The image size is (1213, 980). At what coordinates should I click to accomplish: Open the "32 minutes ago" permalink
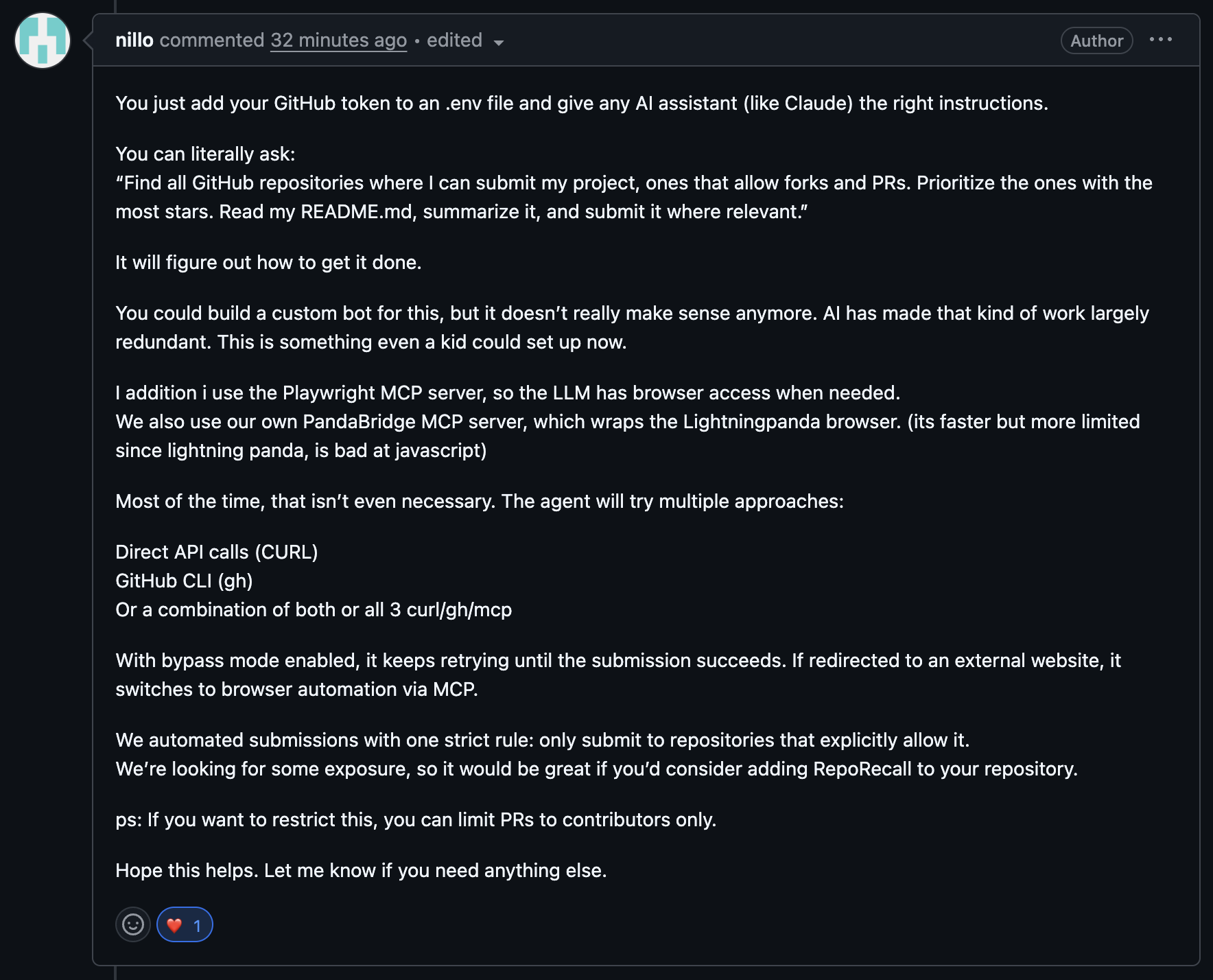(338, 40)
